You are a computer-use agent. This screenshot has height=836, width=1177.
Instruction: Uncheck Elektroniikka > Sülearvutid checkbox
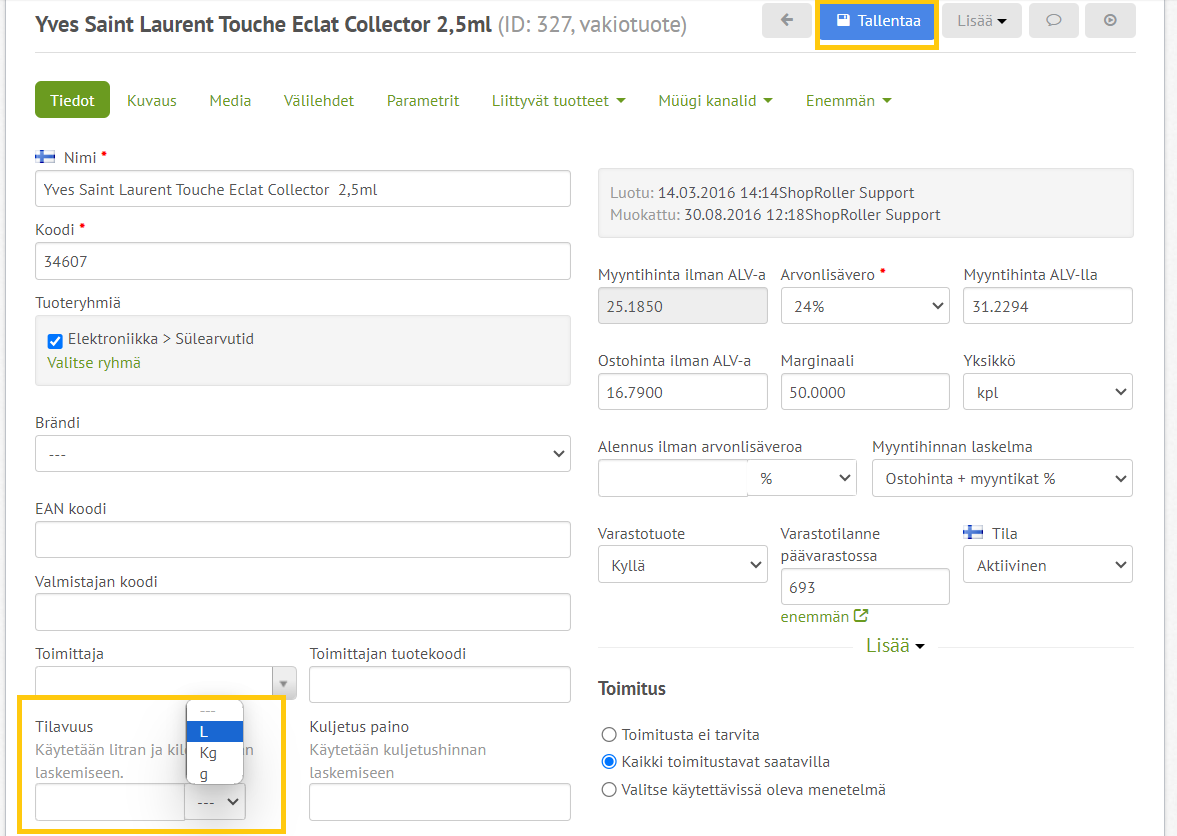(55, 341)
